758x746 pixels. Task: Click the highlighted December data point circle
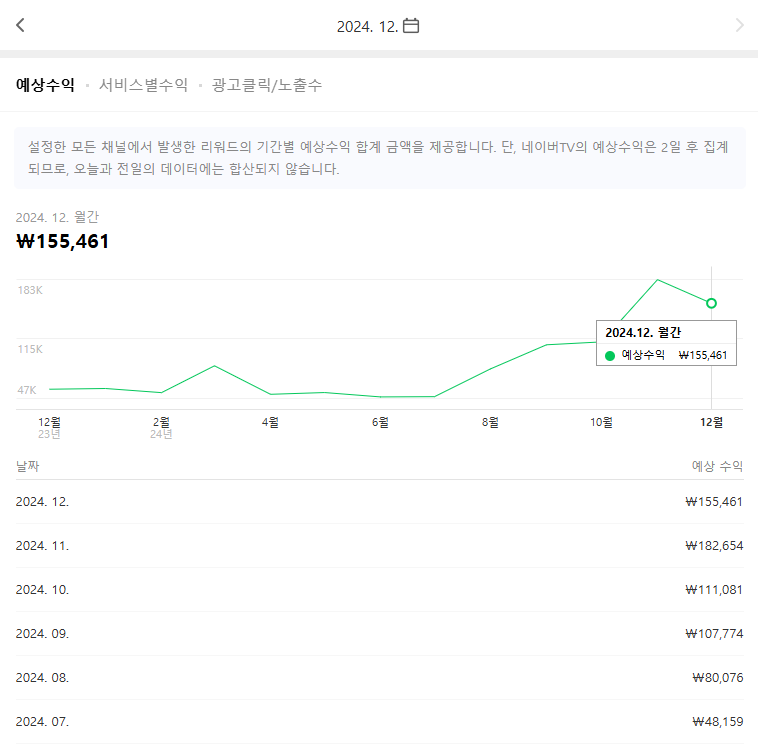[711, 303]
